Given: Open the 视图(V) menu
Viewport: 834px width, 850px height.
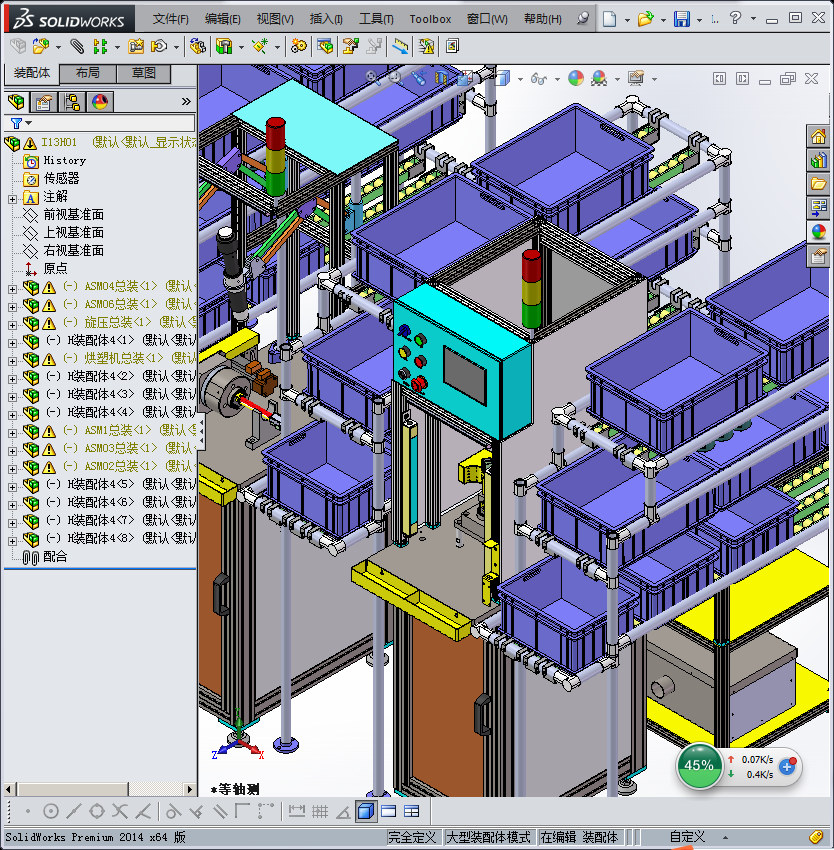Looking at the screenshot, I should [x=275, y=19].
